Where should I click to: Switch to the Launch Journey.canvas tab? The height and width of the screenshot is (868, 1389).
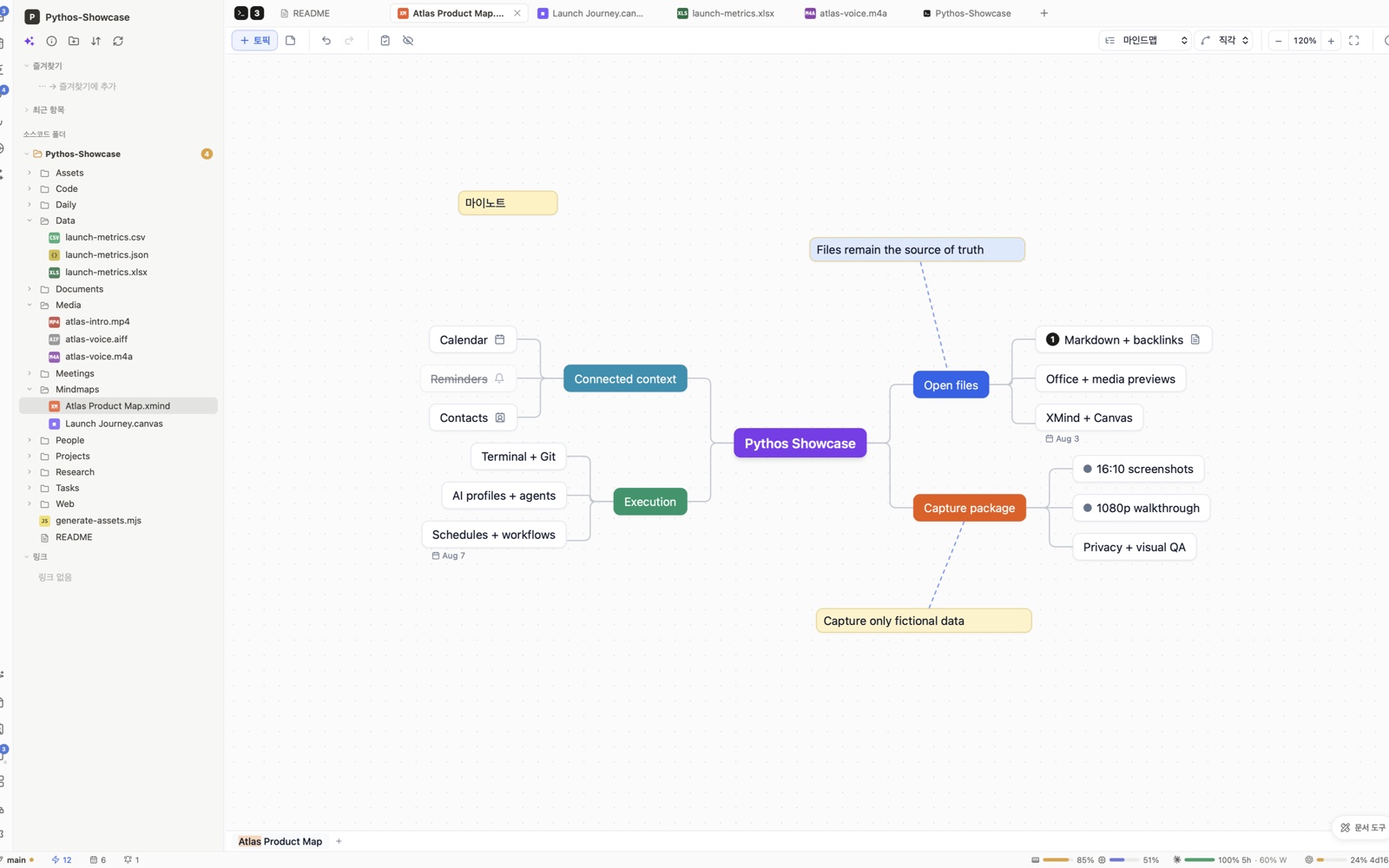click(591, 13)
